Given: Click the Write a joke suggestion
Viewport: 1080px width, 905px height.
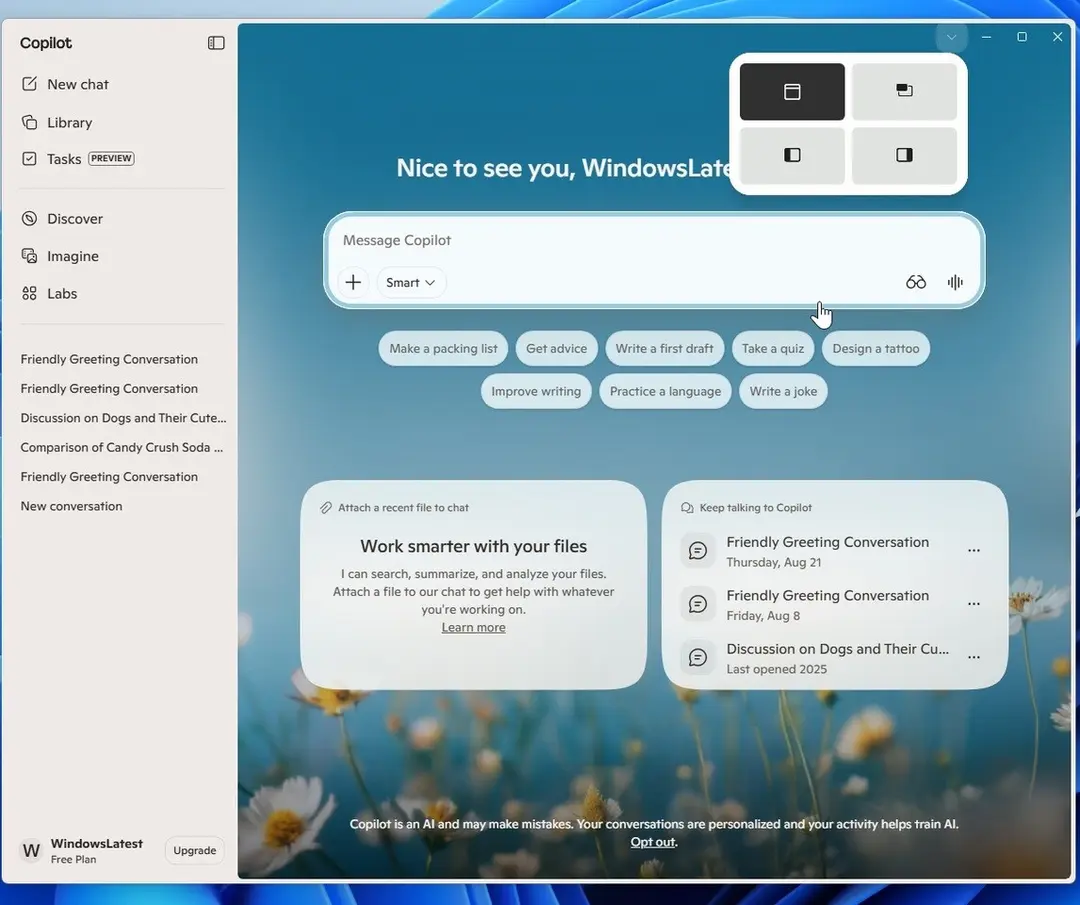Looking at the screenshot, I should [783, 391].
